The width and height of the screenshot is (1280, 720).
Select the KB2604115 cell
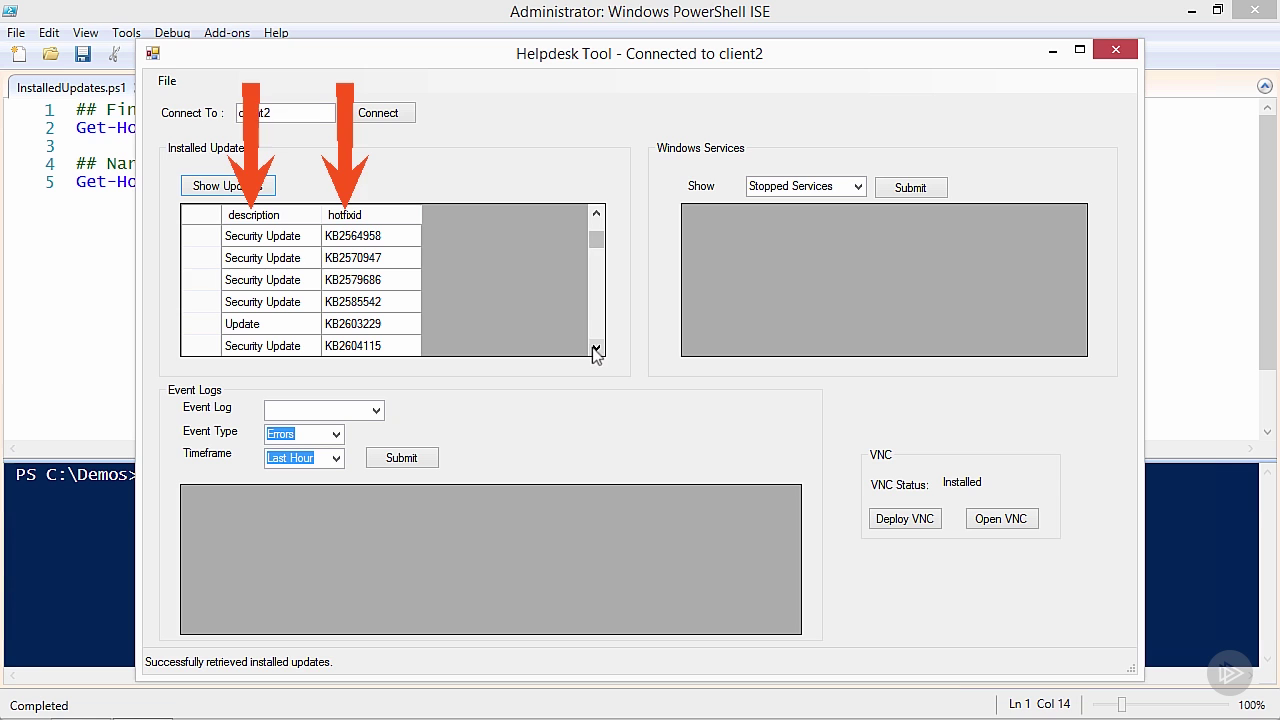click(x=372, y=346)
